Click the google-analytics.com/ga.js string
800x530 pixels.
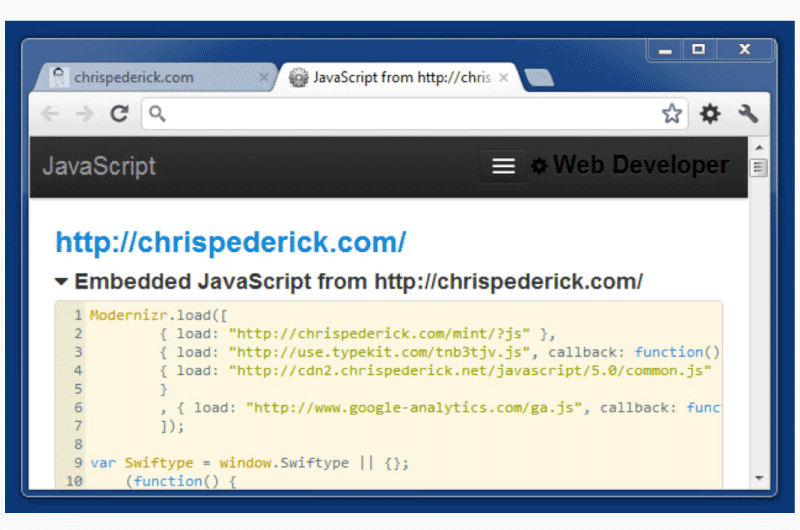[x=414, y=408]
